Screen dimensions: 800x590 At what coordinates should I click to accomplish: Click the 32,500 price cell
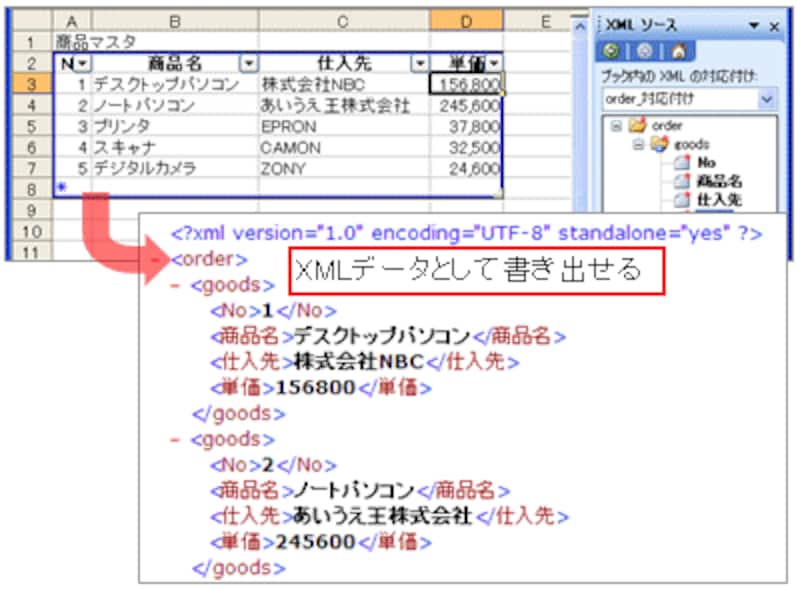(x=466, y=147)
